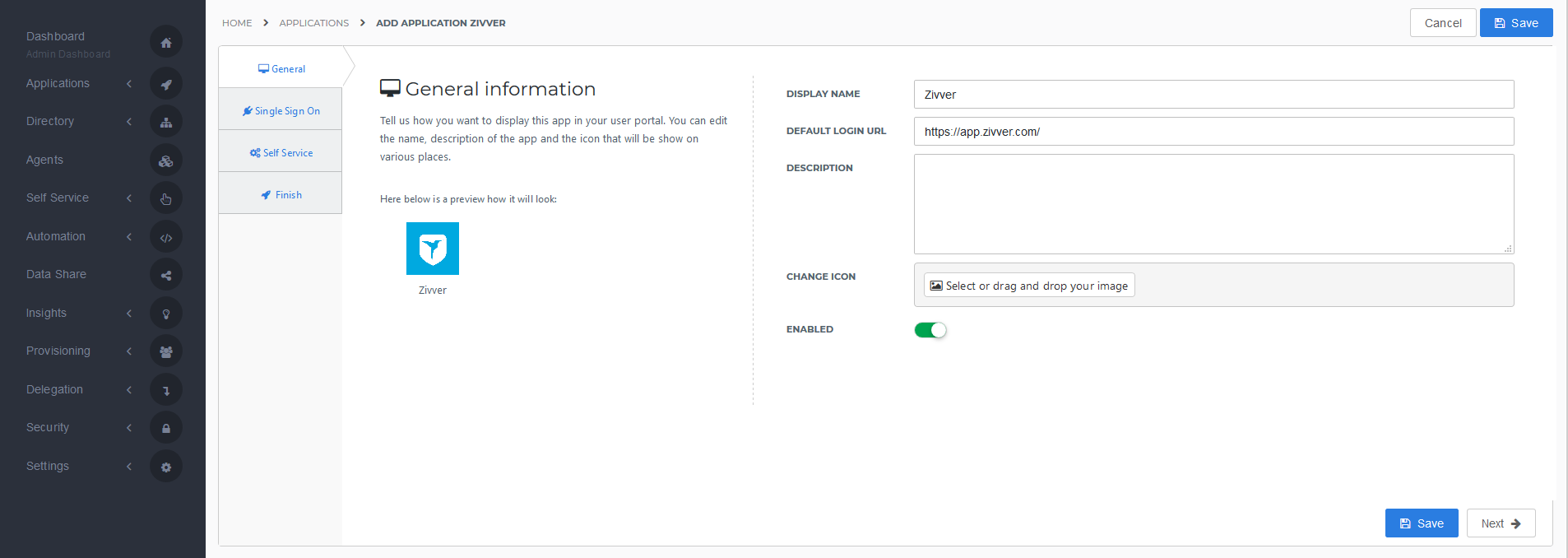Viewport: 1568px width, 558px height.
Task: Click the Provisioning users icon
Action: [166, 351]
